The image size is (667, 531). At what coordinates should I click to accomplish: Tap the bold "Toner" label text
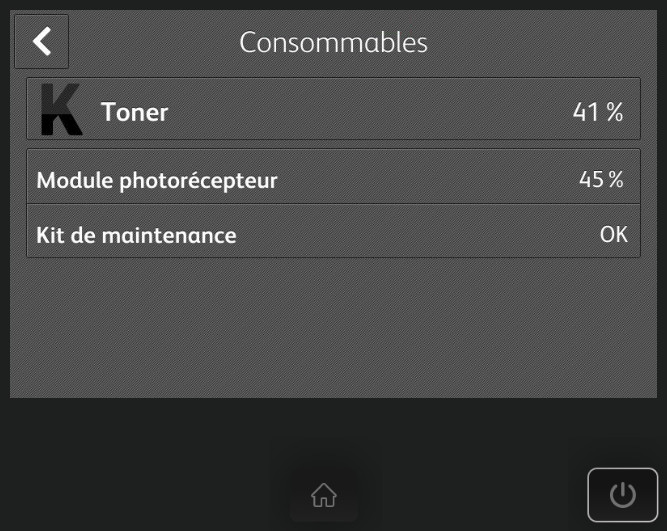click(x=134, y=112)
